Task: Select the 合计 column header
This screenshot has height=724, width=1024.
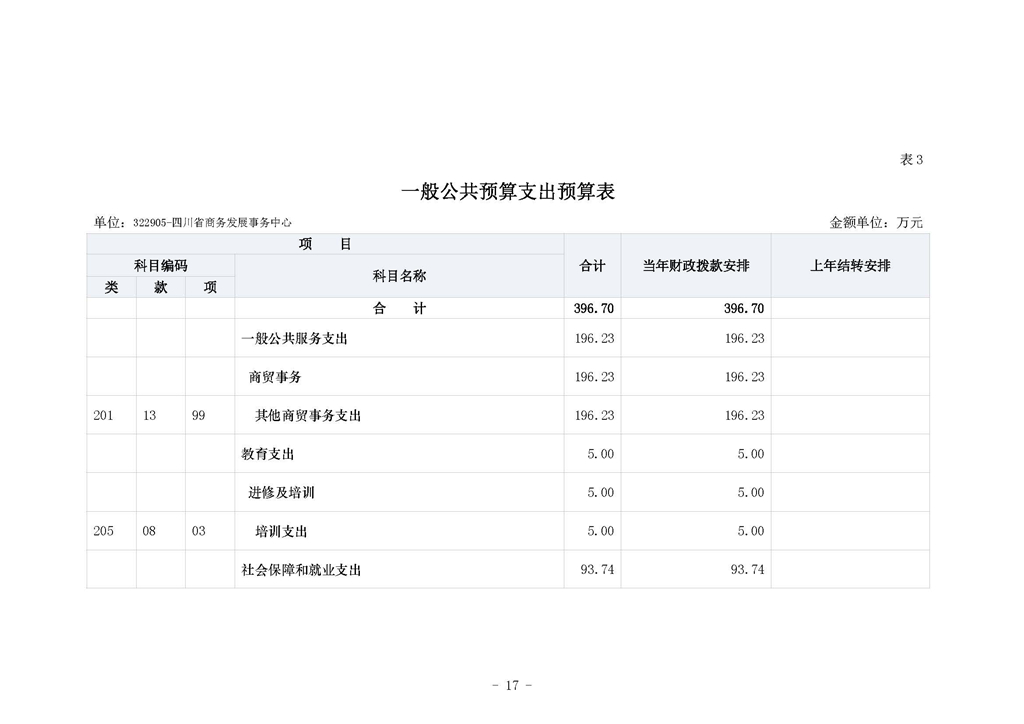Action: tap(592, 266)
